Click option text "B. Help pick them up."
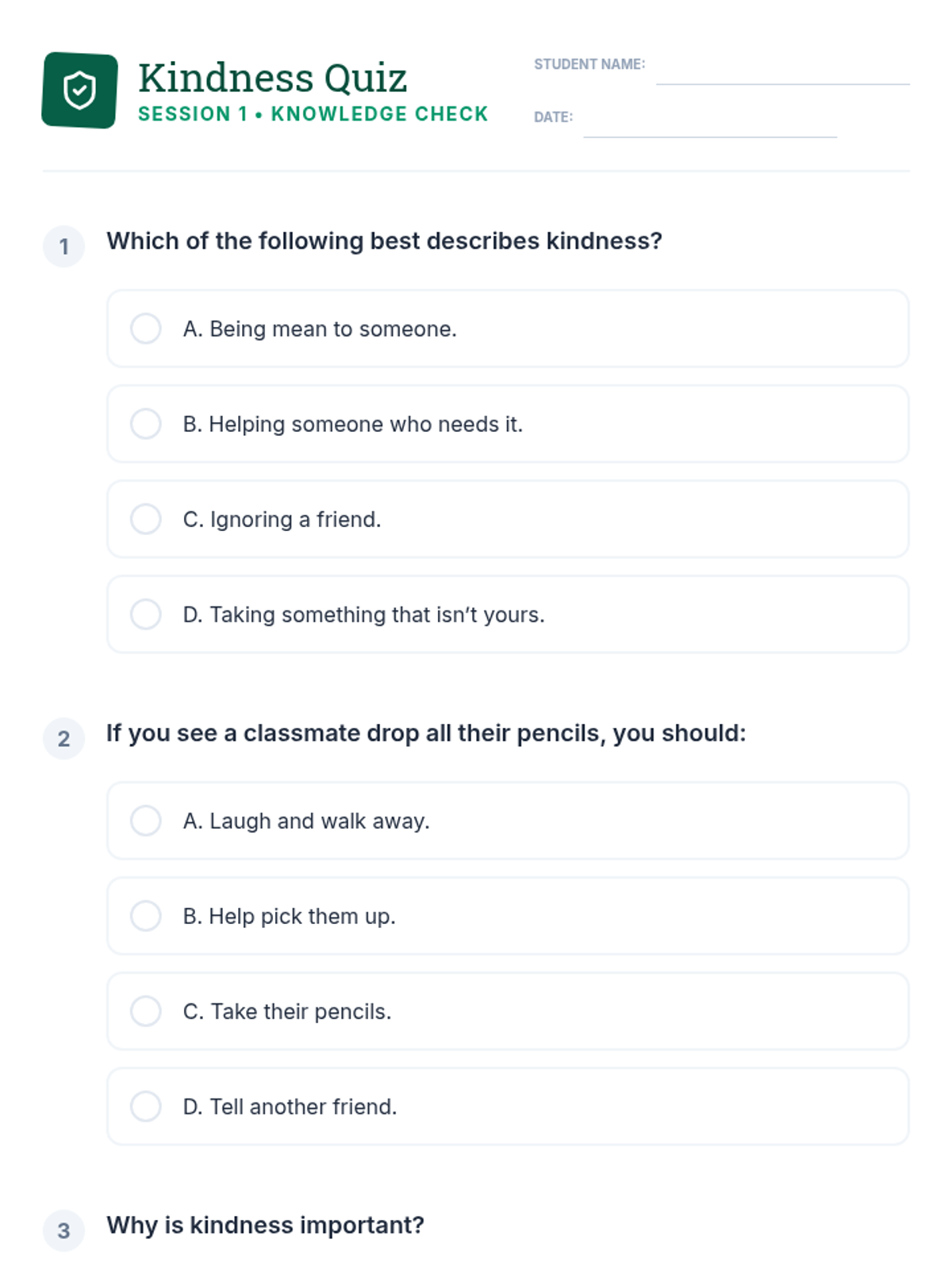The width and height of the screenshot is (952, 1270). click(x=289, y=916)
